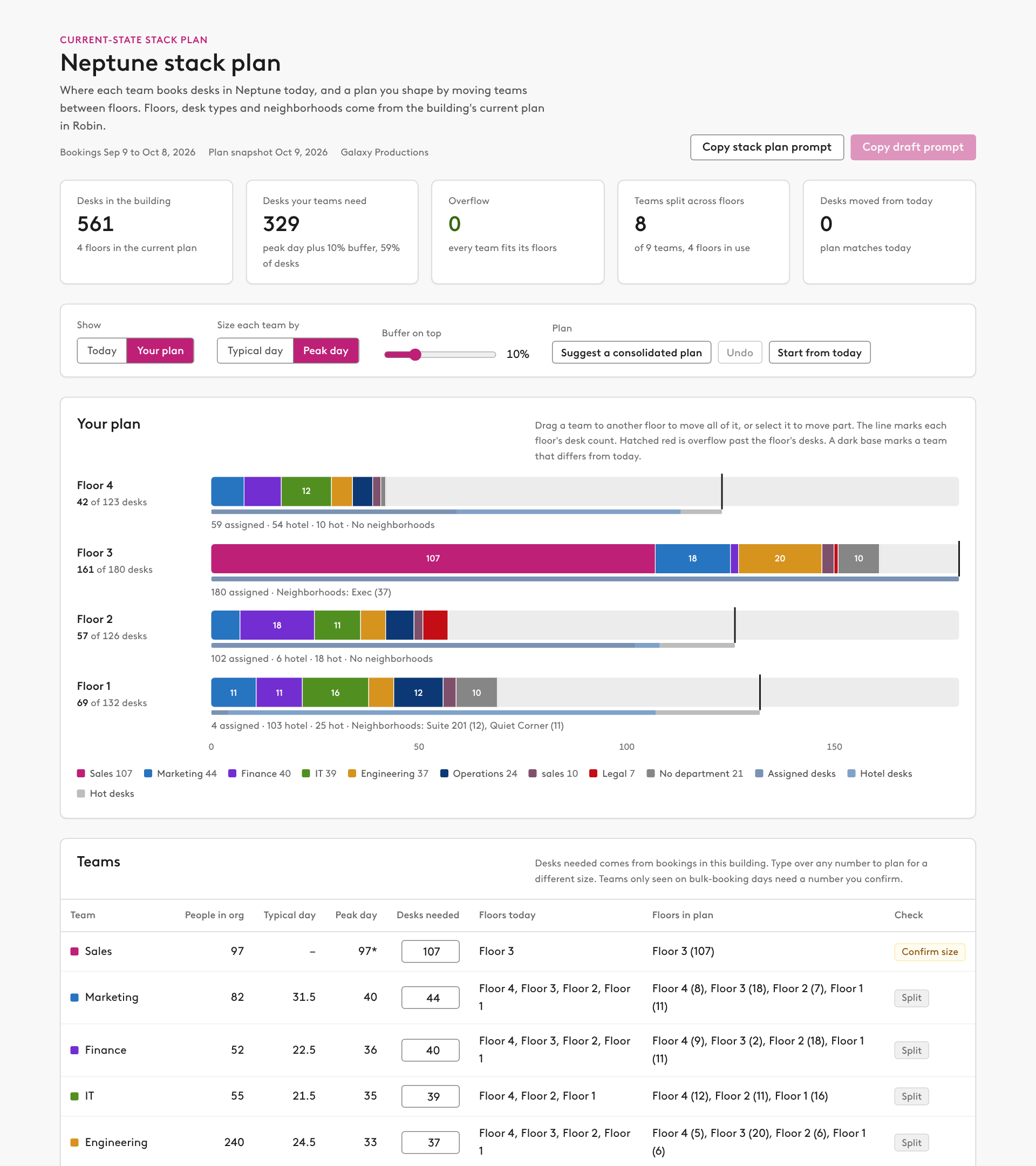Edit IT desks needed field
The image size is (1036, 1166).
[431, 1096]
